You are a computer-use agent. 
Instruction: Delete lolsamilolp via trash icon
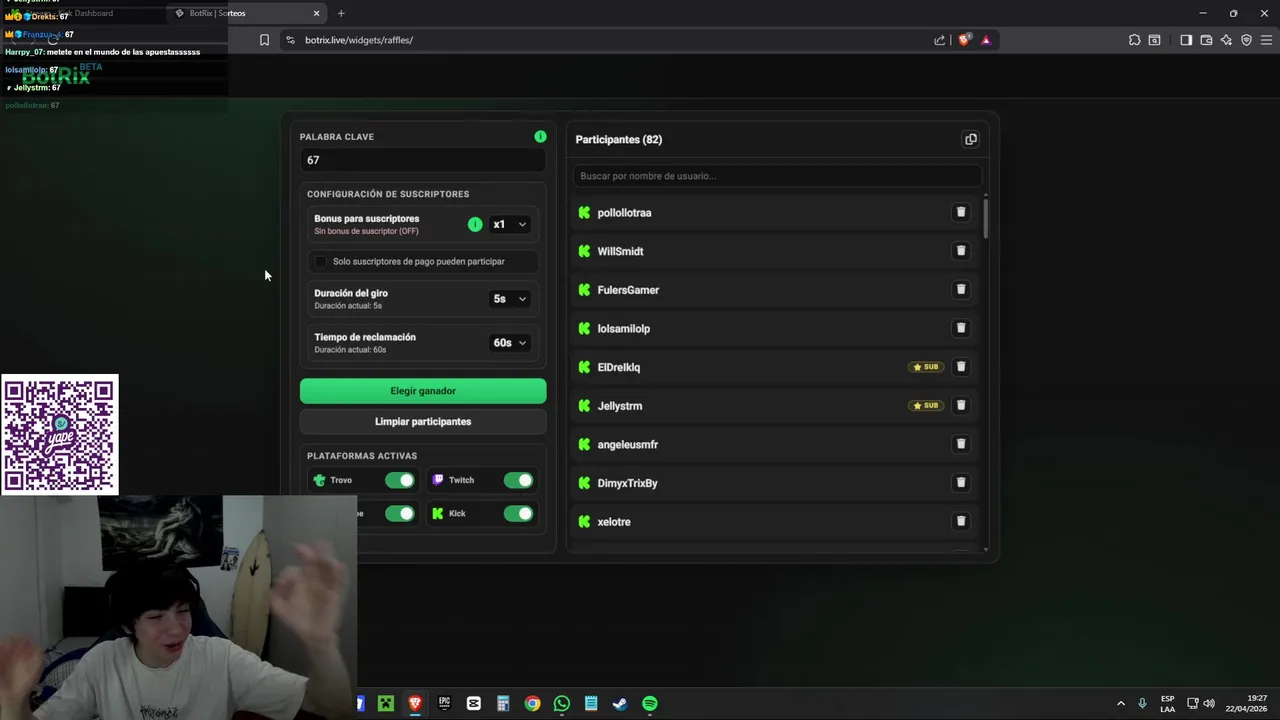[x=961, y=328]
